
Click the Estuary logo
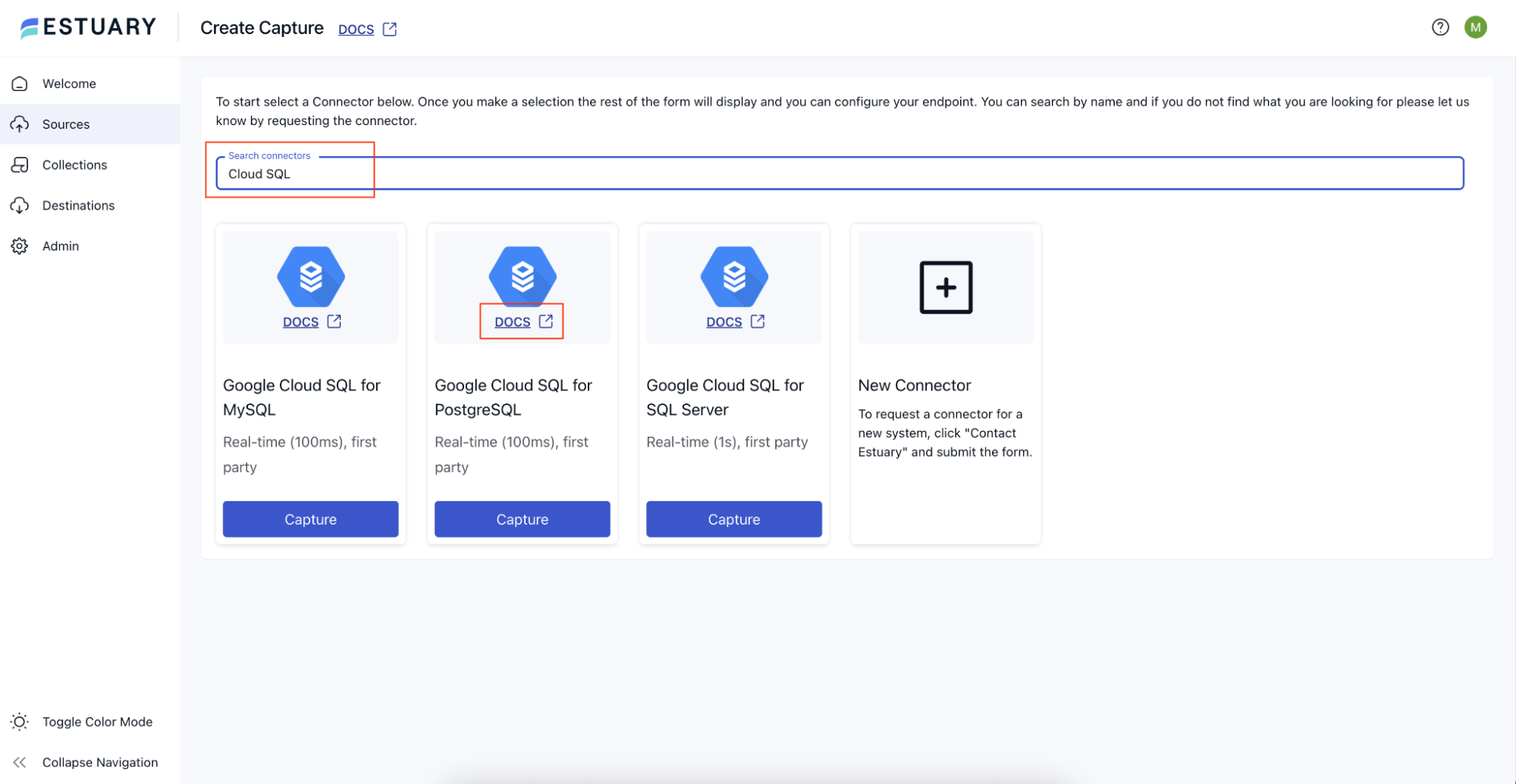[x=88, y=27]
